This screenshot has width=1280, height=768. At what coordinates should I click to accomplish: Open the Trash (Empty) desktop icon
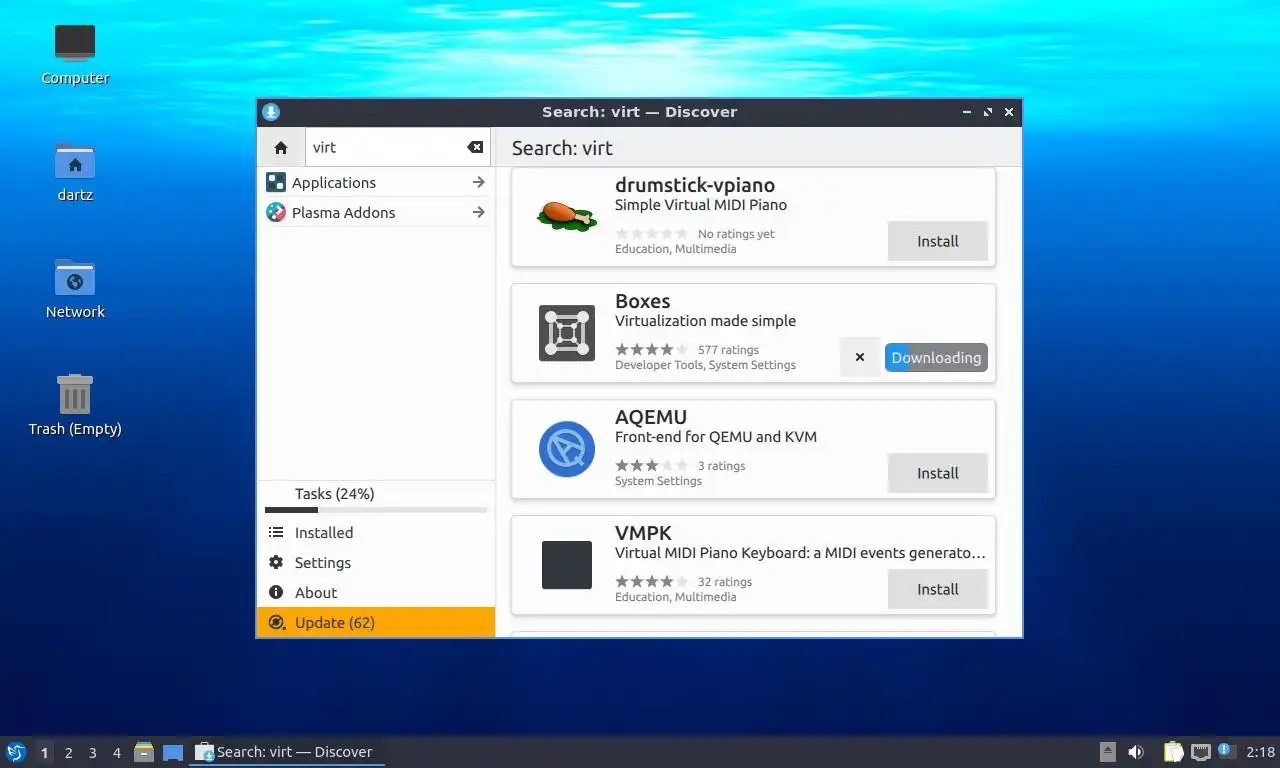[x=75, y=405]
